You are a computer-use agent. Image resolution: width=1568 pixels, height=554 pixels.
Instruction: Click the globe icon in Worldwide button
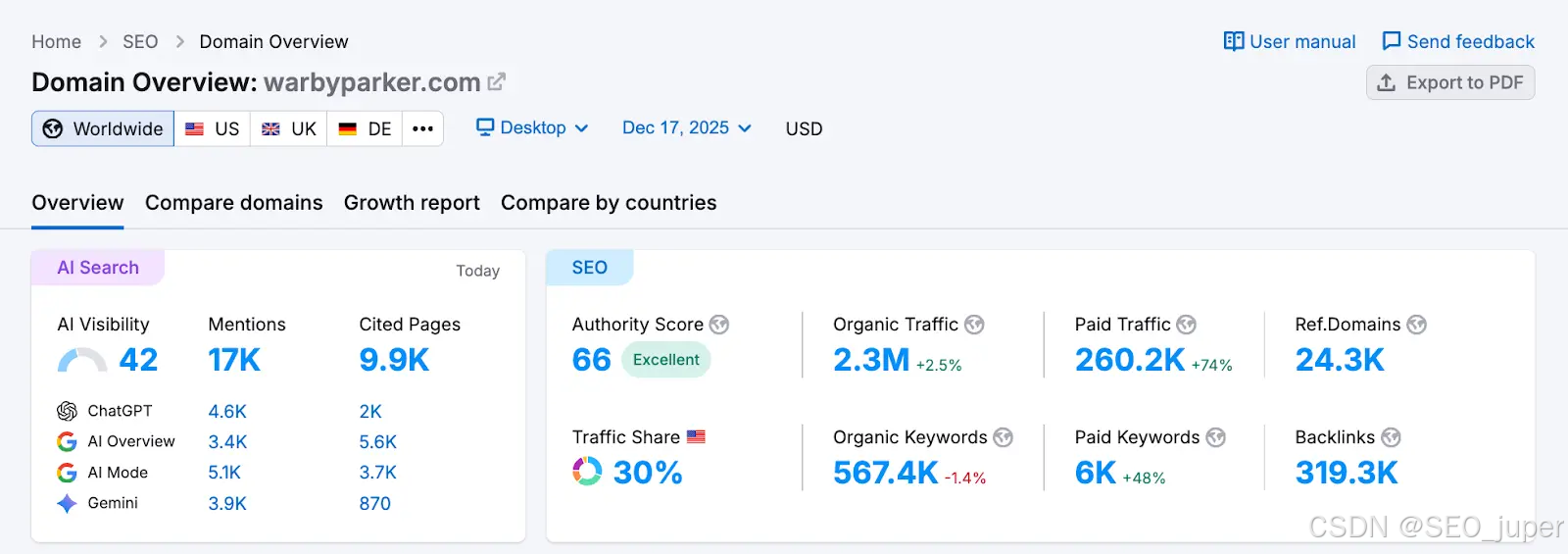(53, 128)
